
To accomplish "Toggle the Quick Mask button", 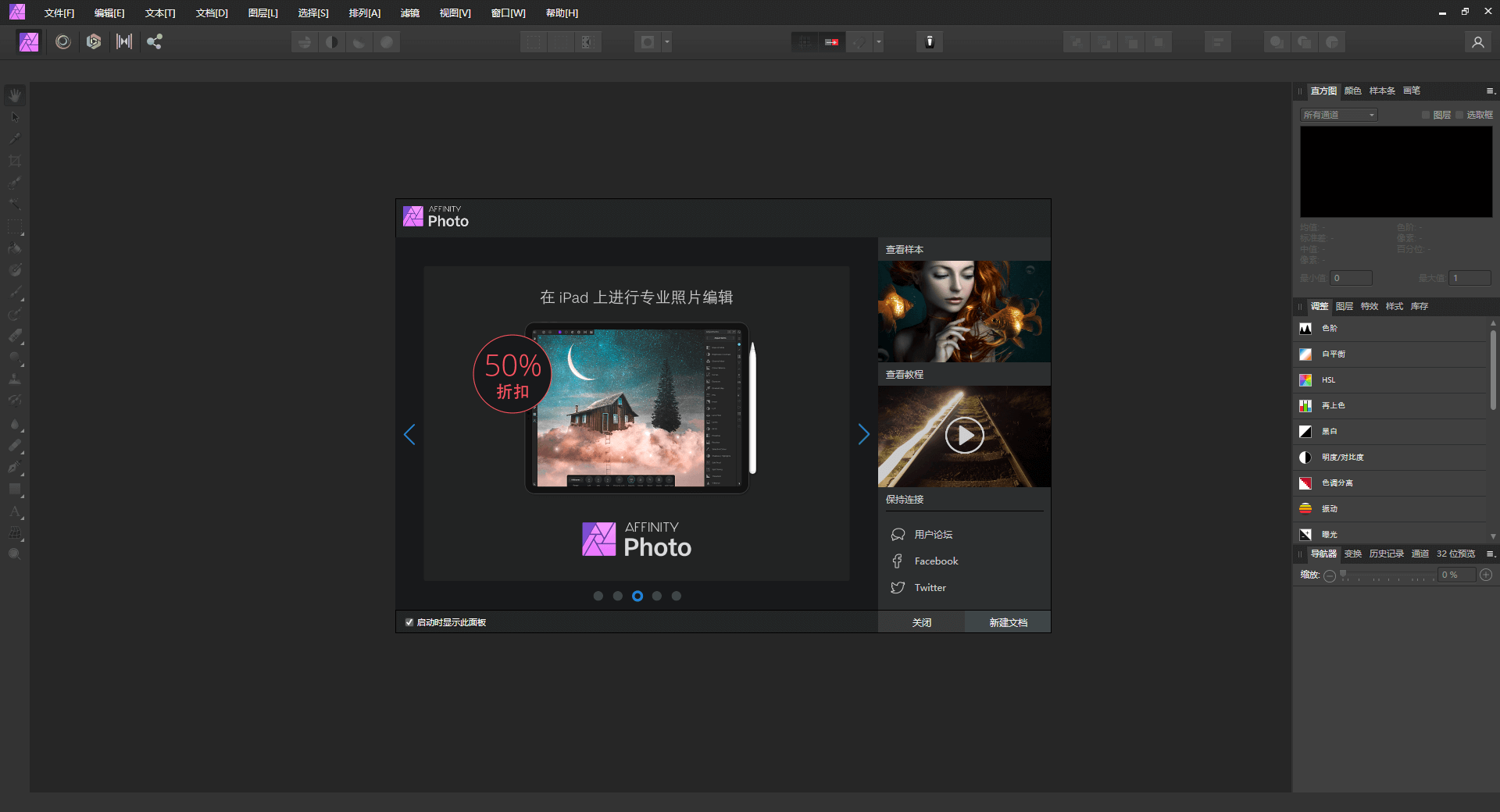I will (648, 42).
